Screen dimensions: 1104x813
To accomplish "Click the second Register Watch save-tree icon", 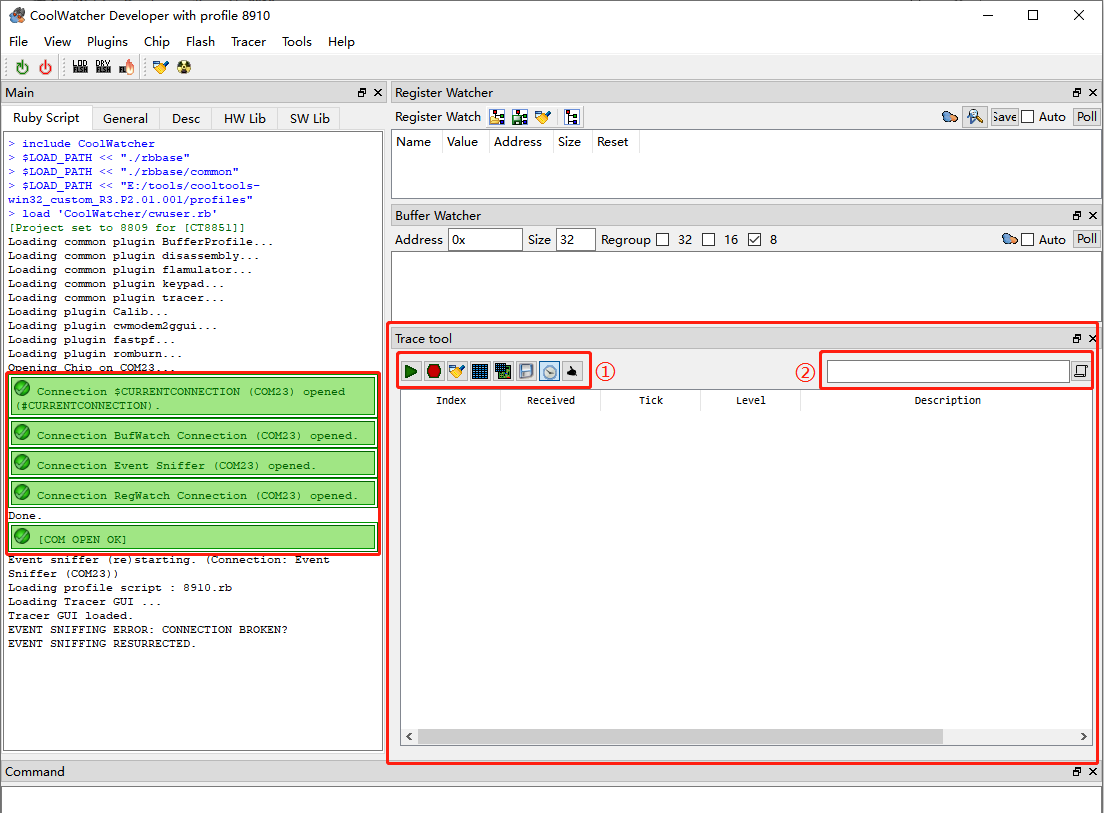I will pos(520,117).
